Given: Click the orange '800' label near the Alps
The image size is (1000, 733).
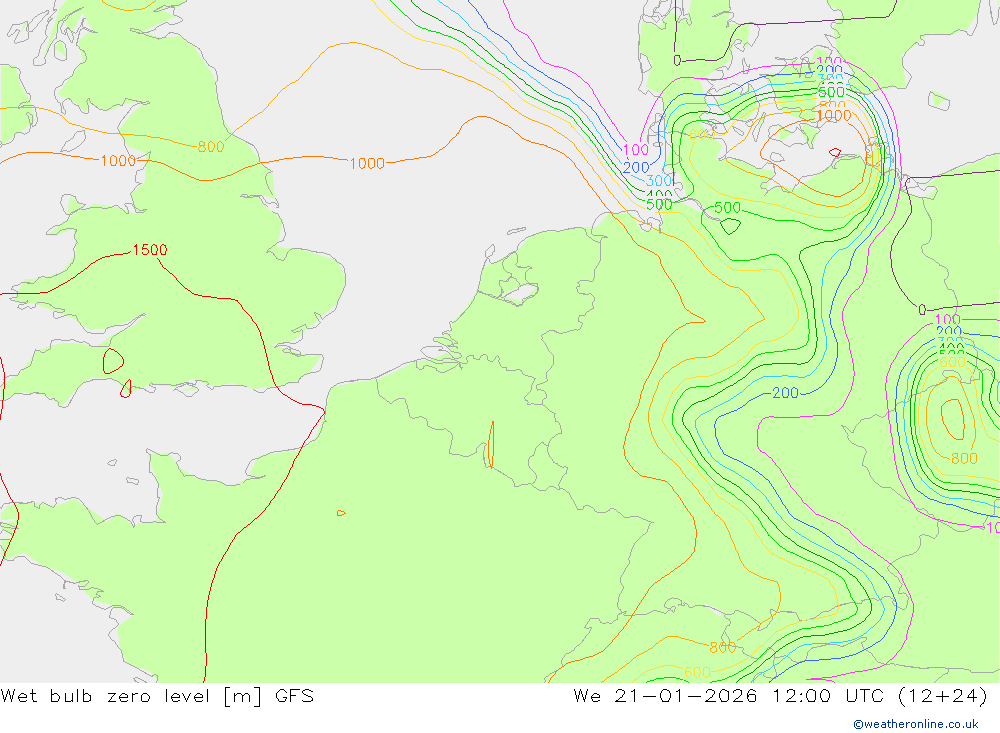Looking at the screenshot, I should (723, 648).
